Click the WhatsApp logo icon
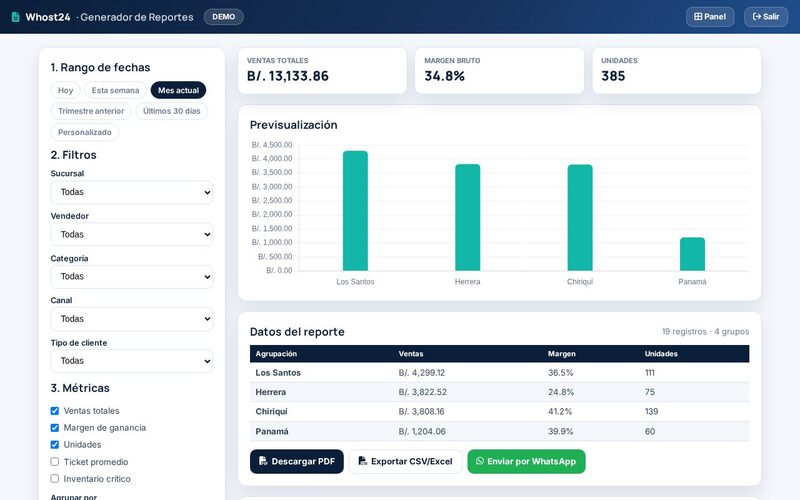The width and height of the screenshot is (800, 500). point(480,461)
